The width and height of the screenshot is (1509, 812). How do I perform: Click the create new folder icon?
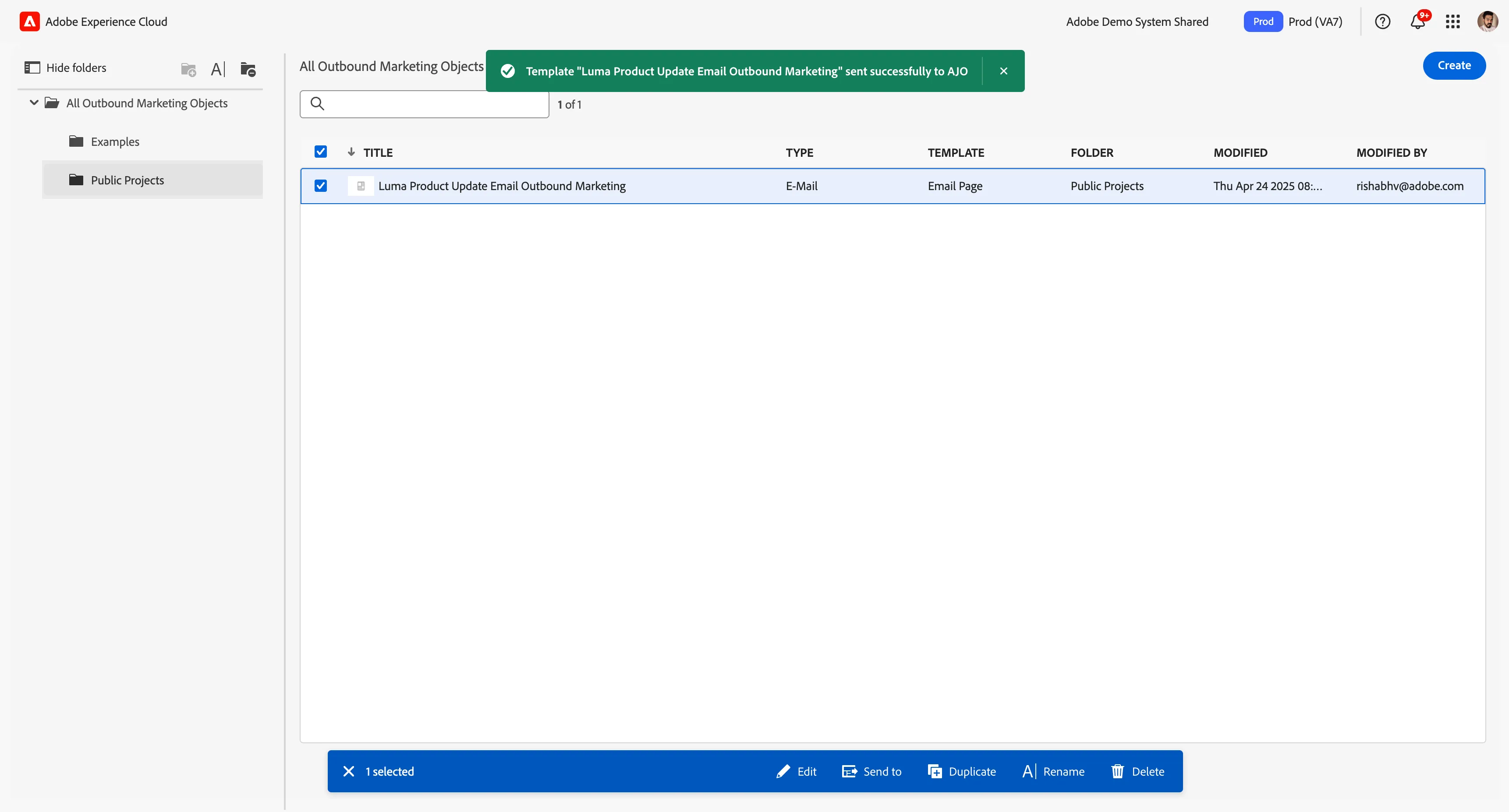tap(188, 69)
